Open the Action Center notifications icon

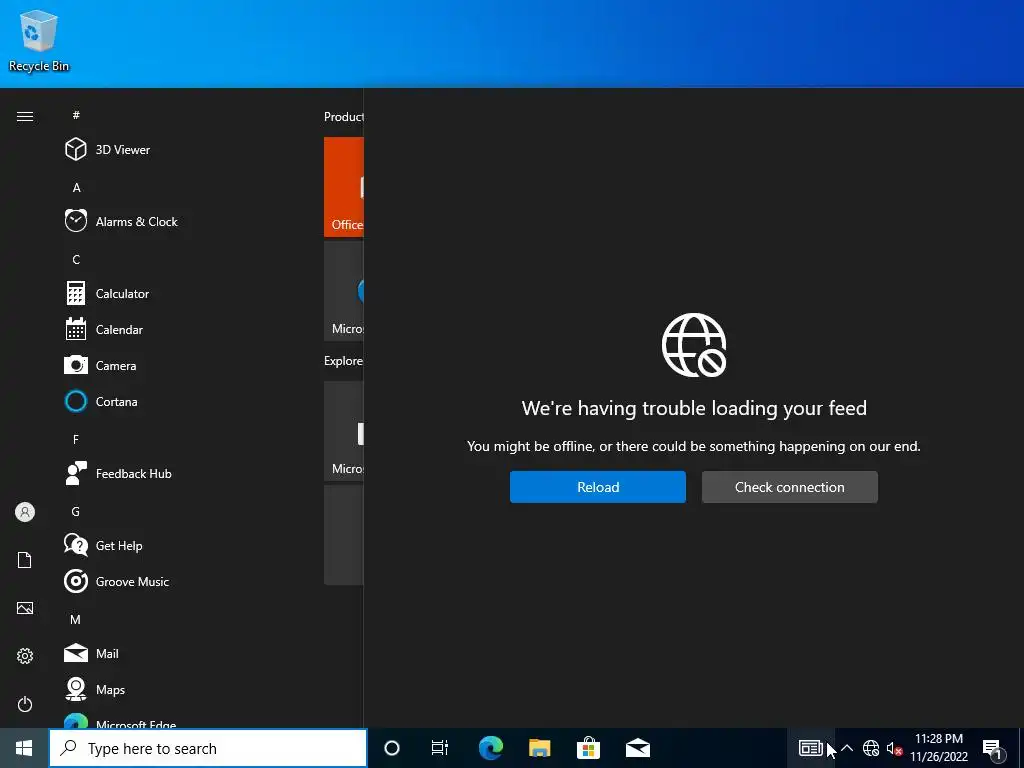pos(993,748)
